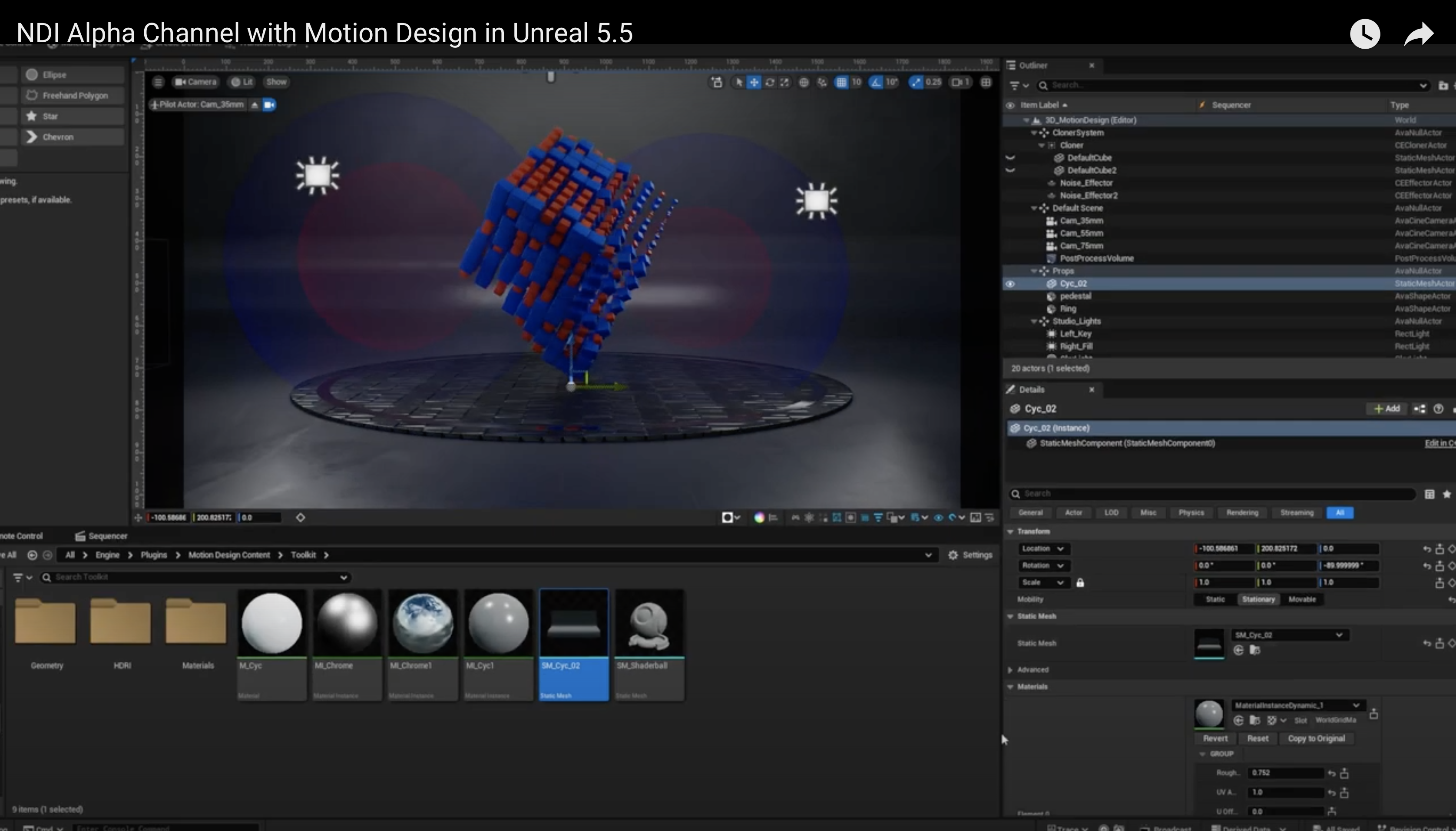Hide the Cyc_02 actor with its eye toggle
The width and height of the screenshot is (1456, 831).
coord(1010,284)
